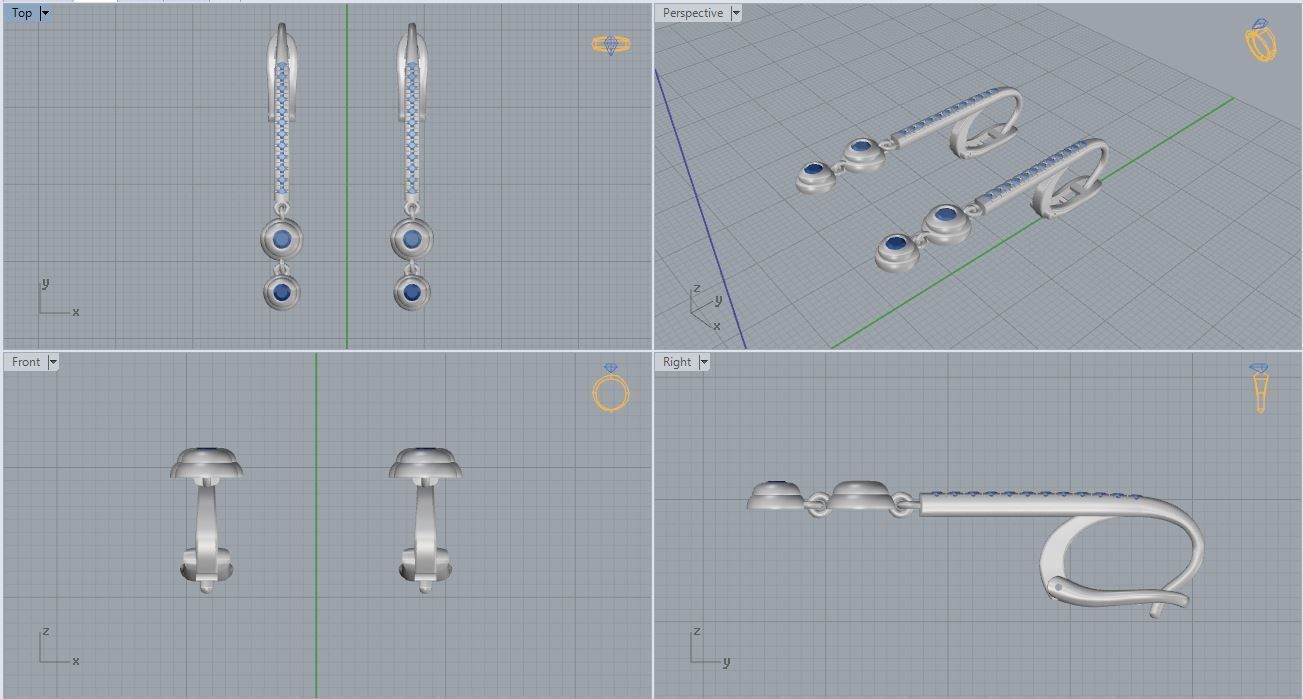Click the orange ring icon in Right viewport
The image size is (1303, 699).
click(x=1259, y=388)
